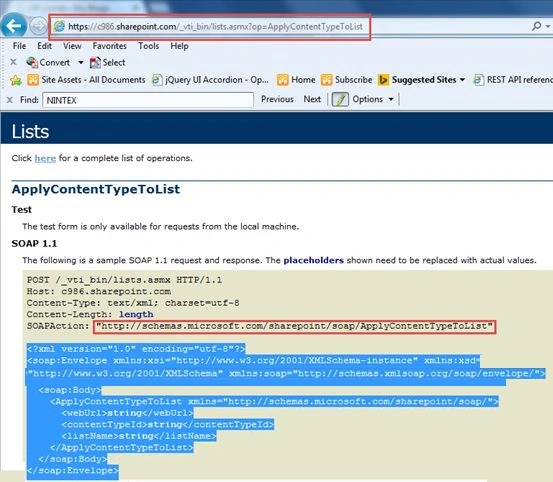Open the Suggested Sites favorite
This screenshot has width=553, height=482.
click(417, 80)
